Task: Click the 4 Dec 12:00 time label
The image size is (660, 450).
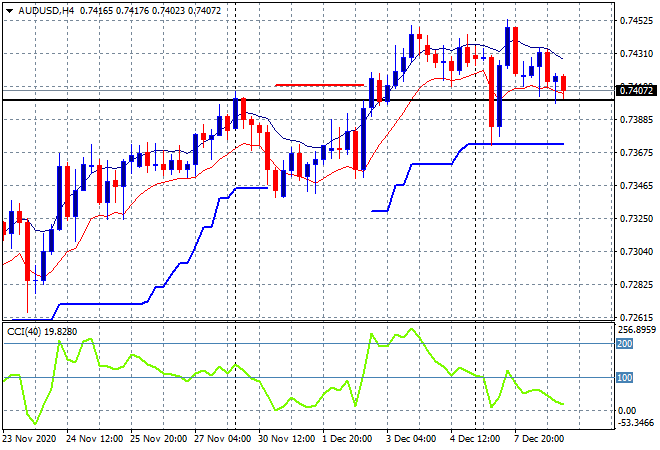Action: point(475,438)
